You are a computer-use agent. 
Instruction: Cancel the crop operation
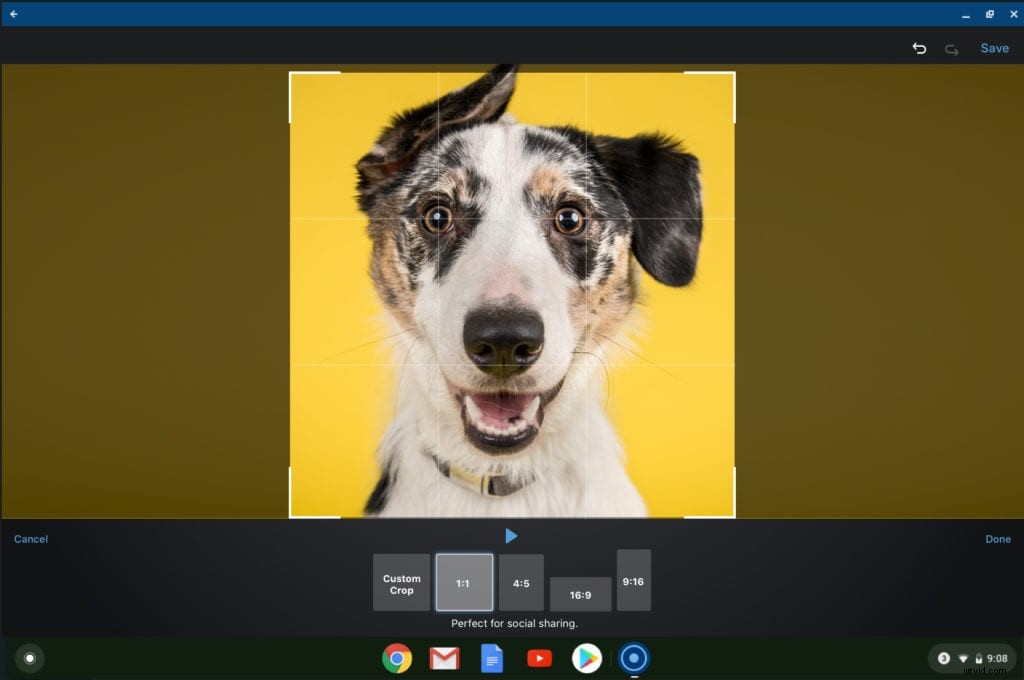[30, 539]
